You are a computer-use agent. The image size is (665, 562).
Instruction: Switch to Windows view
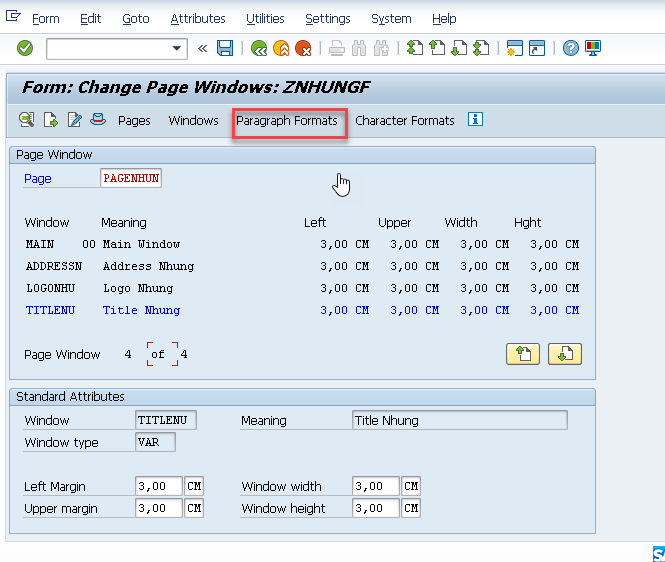(193, 121)
